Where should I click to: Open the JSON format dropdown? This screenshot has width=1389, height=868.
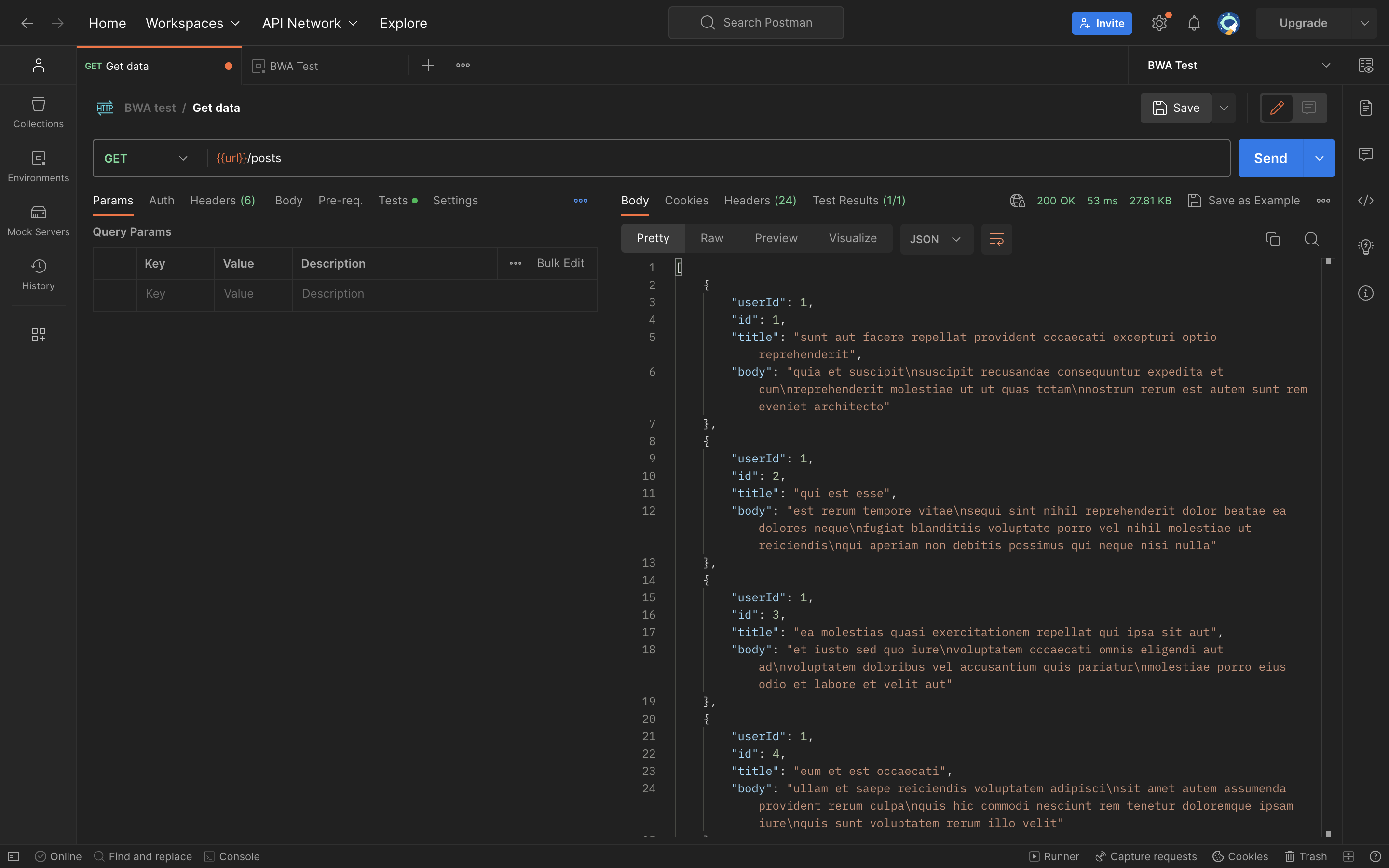[936, 239]
